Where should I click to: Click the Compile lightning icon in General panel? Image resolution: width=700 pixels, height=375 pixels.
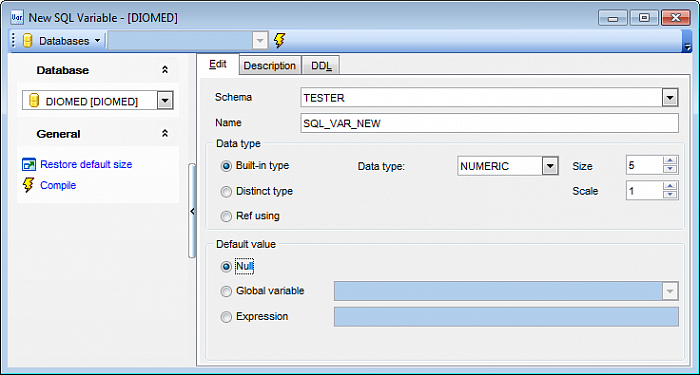pos(28,185)
